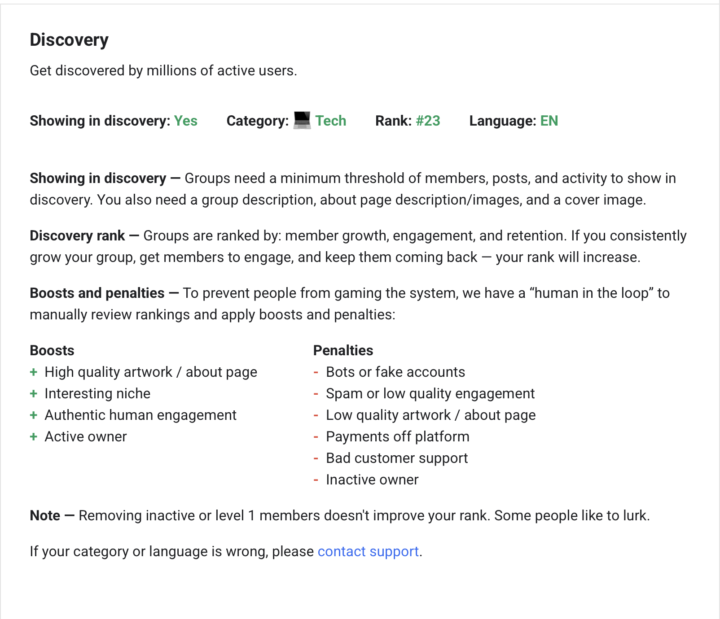Click Spam or low quality engagement item

pyautogui.click(x=430, y=394)
